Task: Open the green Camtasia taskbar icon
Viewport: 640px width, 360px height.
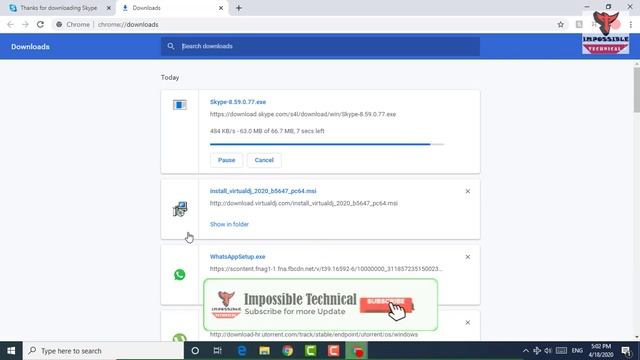Action: click(311, 351)
